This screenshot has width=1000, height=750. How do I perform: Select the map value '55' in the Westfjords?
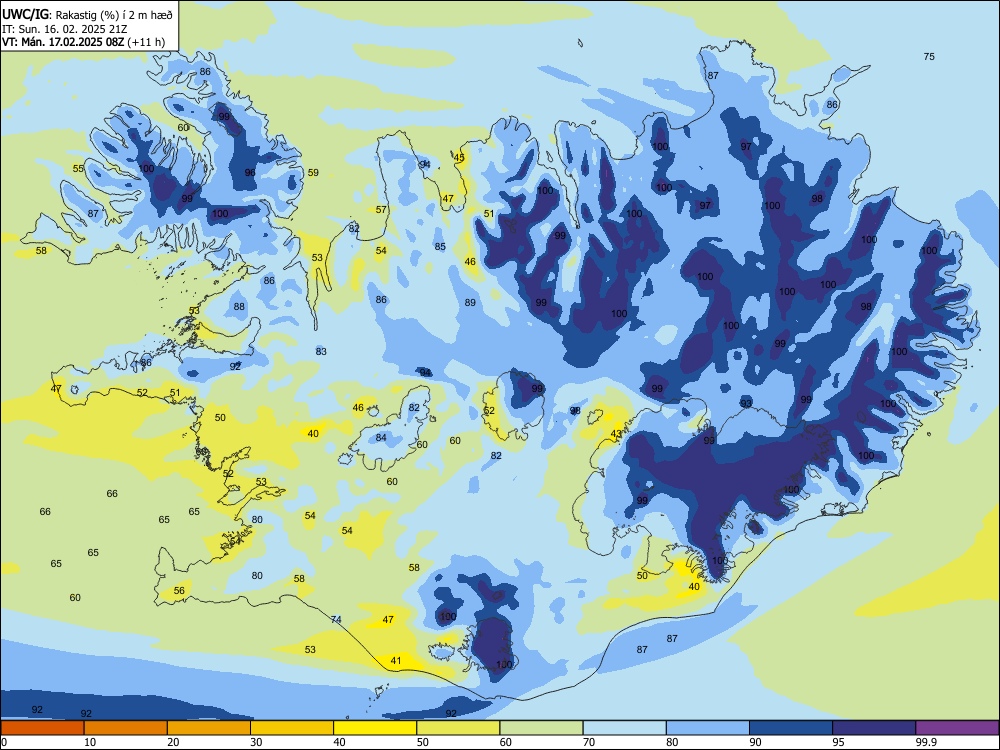[x=78, y=168]
